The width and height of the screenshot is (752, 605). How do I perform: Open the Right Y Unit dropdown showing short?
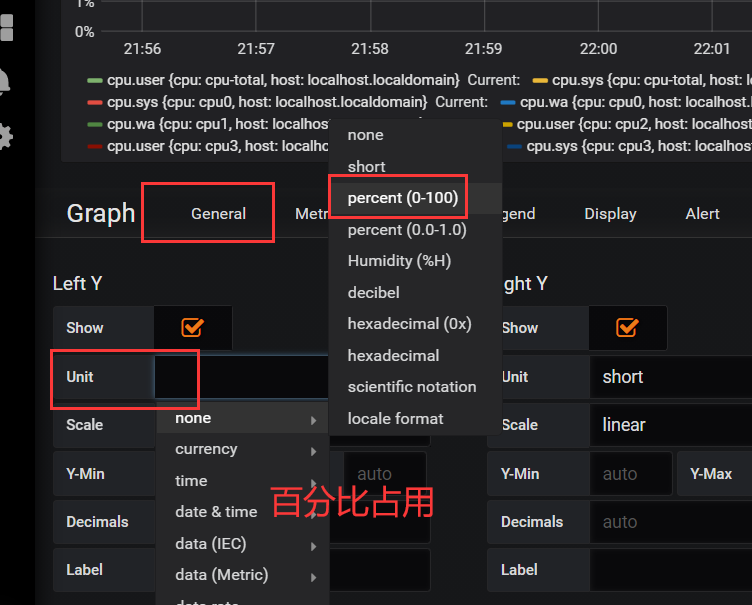(670, 377)
